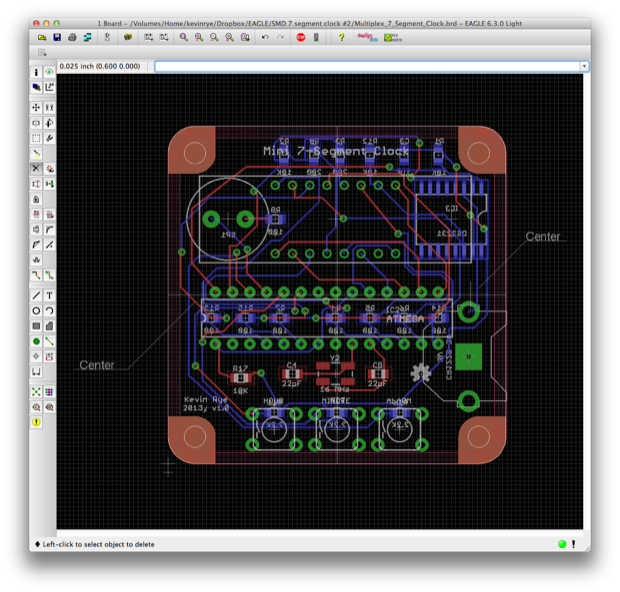Open DesignLink search

367,38
